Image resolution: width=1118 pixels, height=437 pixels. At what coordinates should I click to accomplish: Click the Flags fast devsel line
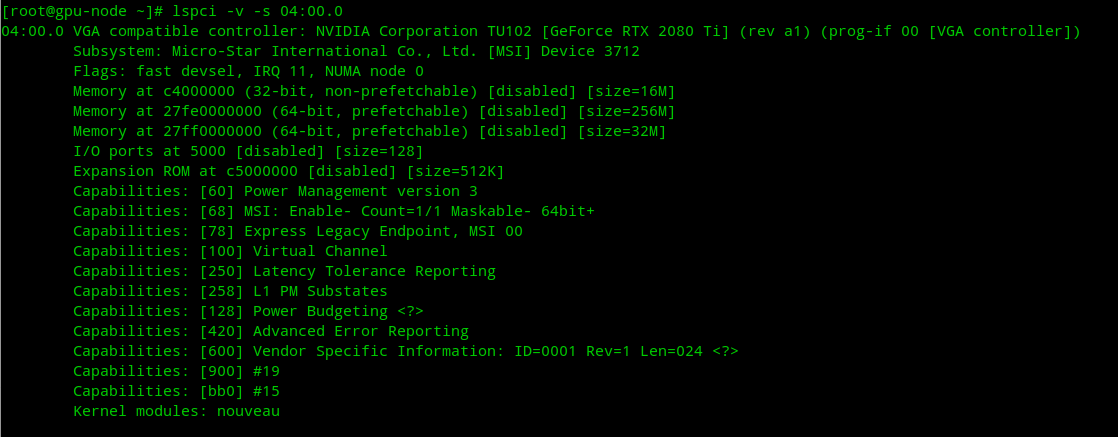[248, 71]
